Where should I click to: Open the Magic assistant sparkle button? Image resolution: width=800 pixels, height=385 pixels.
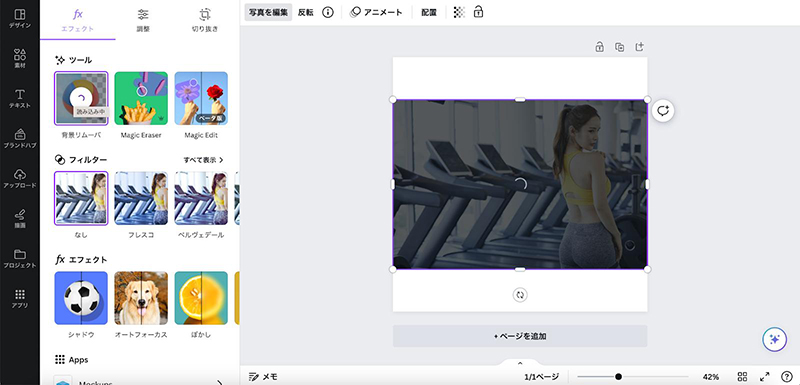774,339
